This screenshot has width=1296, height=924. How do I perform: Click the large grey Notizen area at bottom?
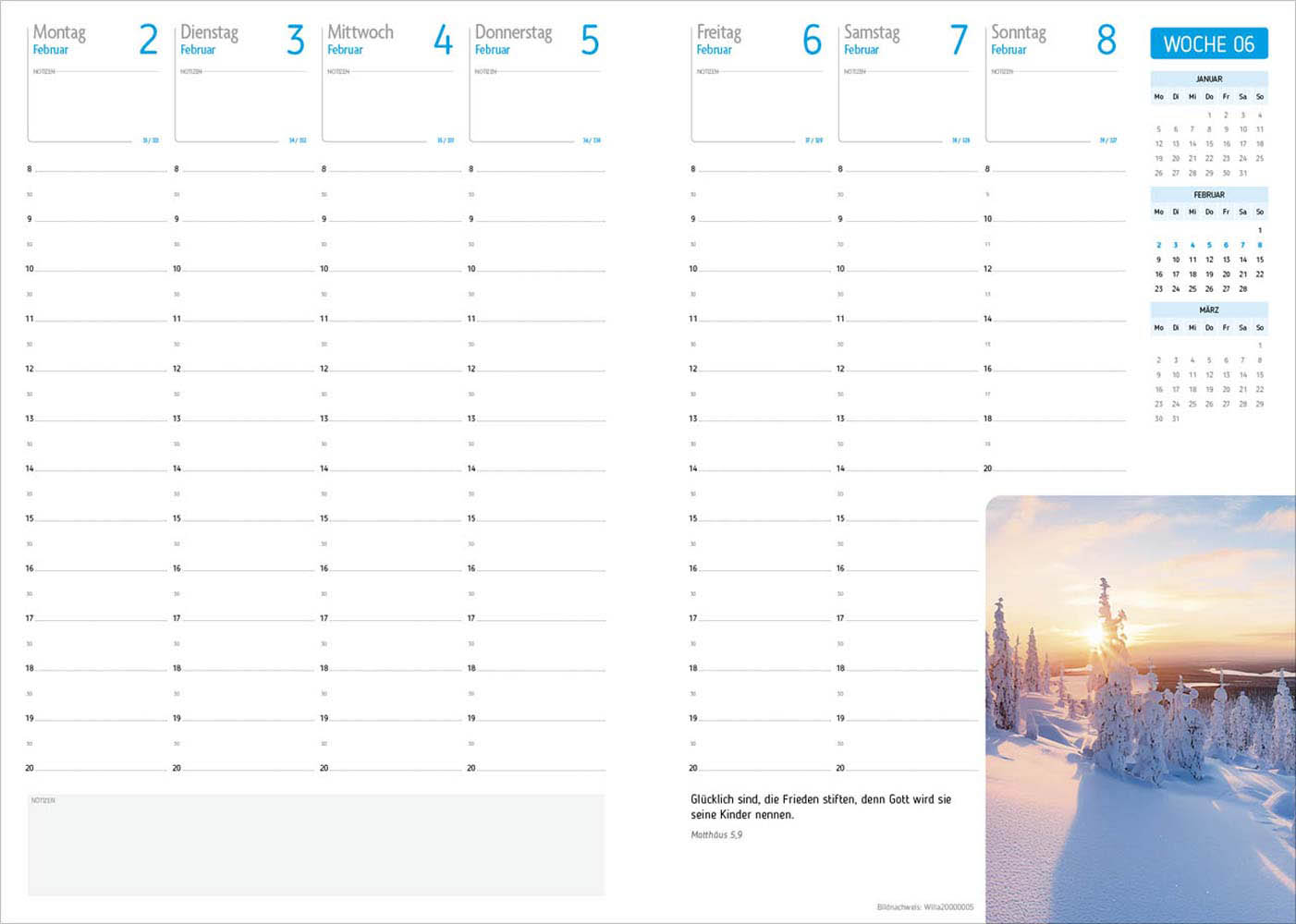(x=316, y=845)
